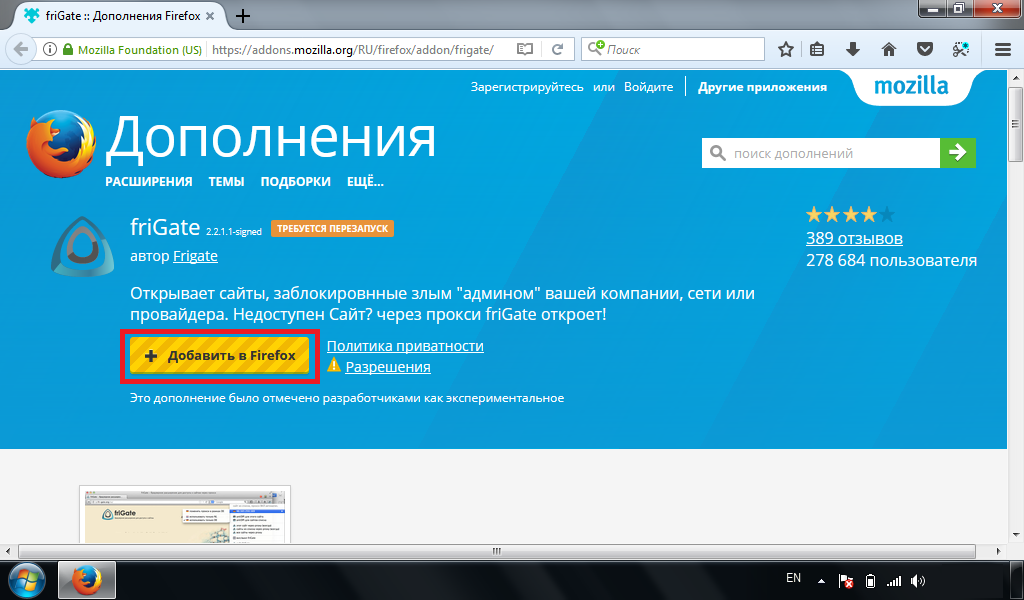Viewport: 1024px width, 600px height.
Task: Toggle Reader View icon in address bar
Action: [x=524, y=50]
